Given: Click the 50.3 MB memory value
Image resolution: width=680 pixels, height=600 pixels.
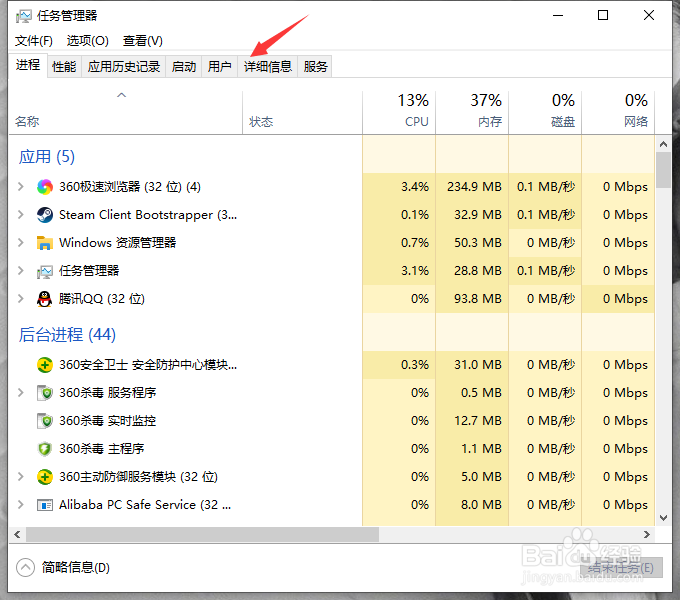Looking at the screenshot, I should pos(477,243).
